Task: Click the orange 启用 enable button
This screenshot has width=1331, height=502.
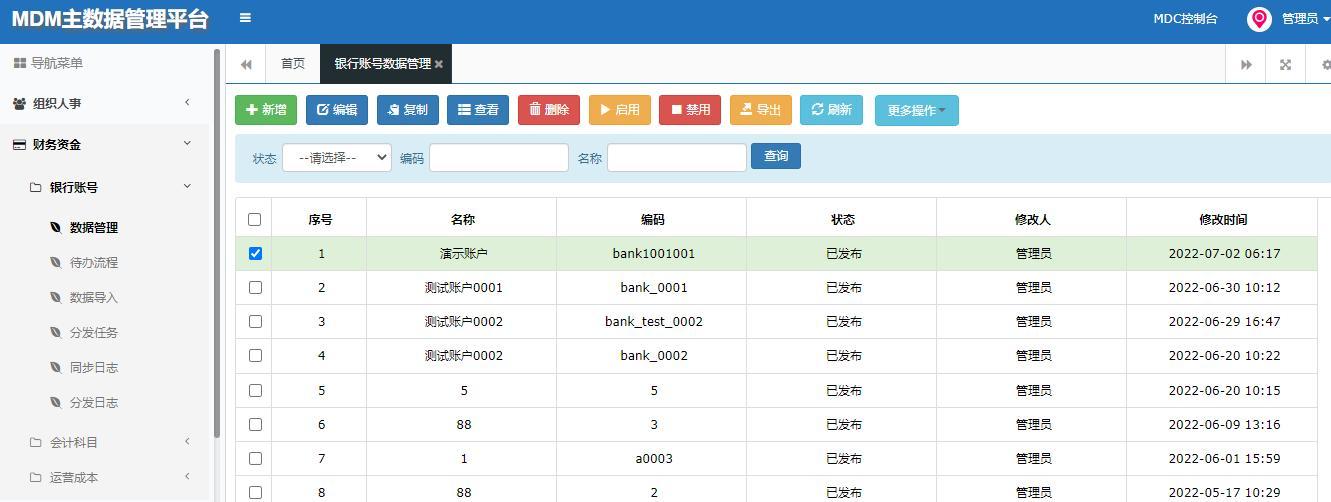Action: pyautogui.click(x=620, y=110)
